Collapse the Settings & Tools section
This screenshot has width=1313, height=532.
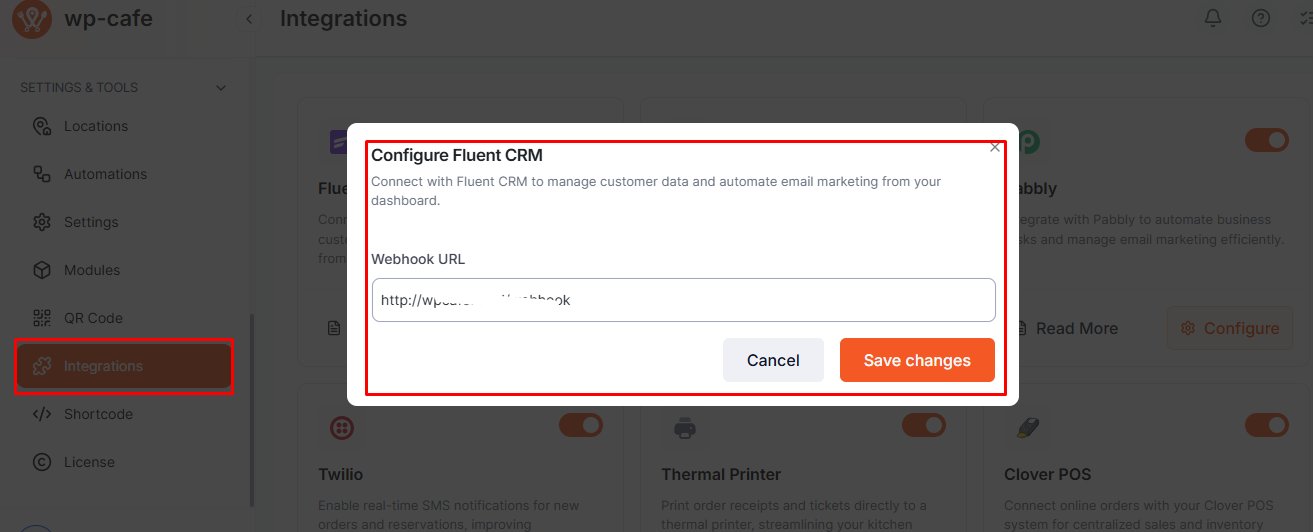tap(221, 88)
